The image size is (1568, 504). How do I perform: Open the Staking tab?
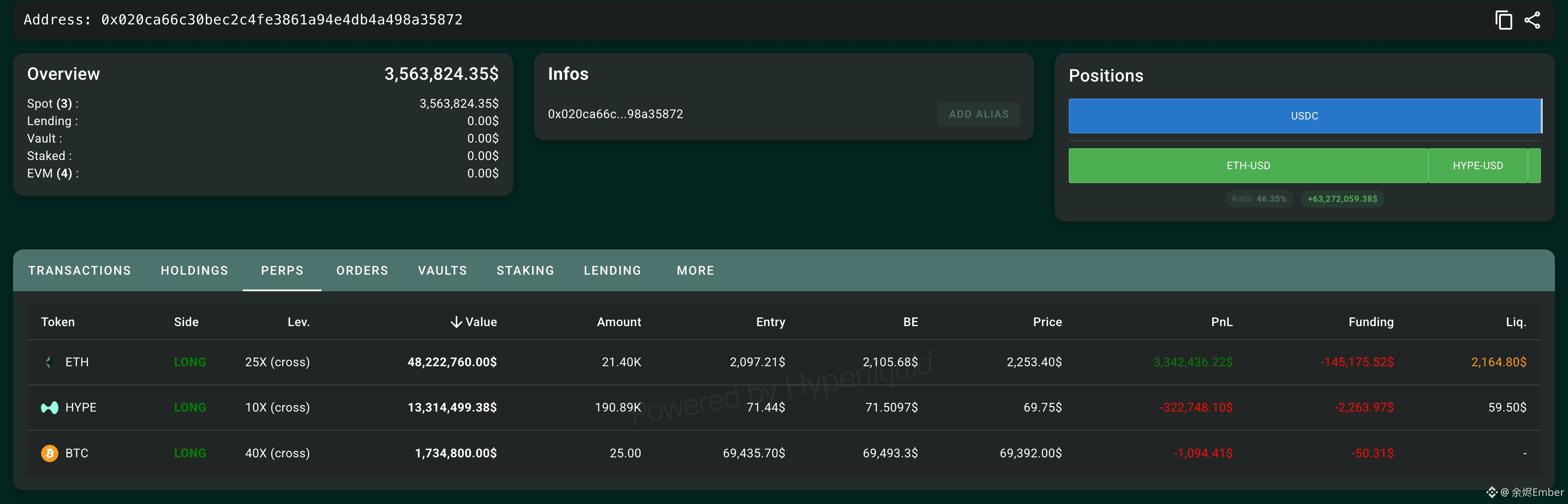click(x=525, y=270)
